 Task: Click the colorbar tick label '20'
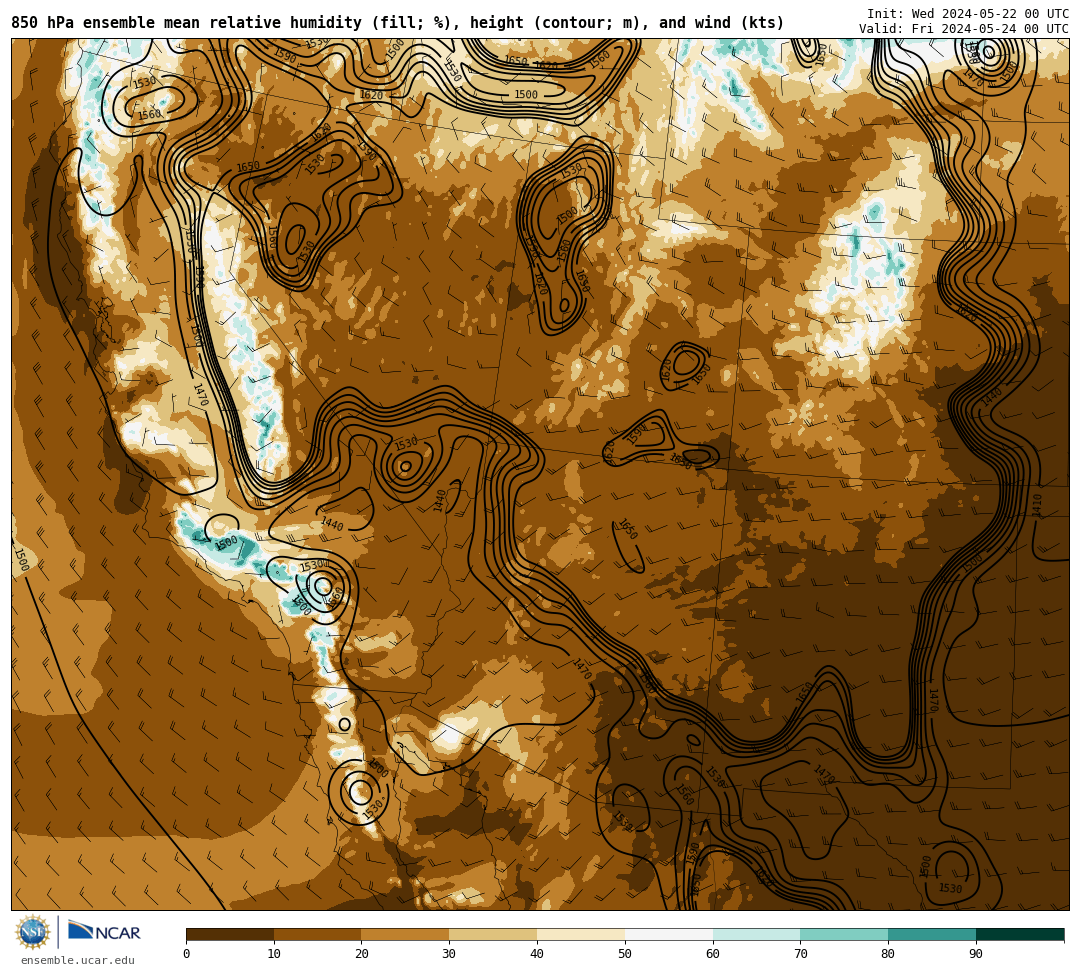(x=362, y=954)
